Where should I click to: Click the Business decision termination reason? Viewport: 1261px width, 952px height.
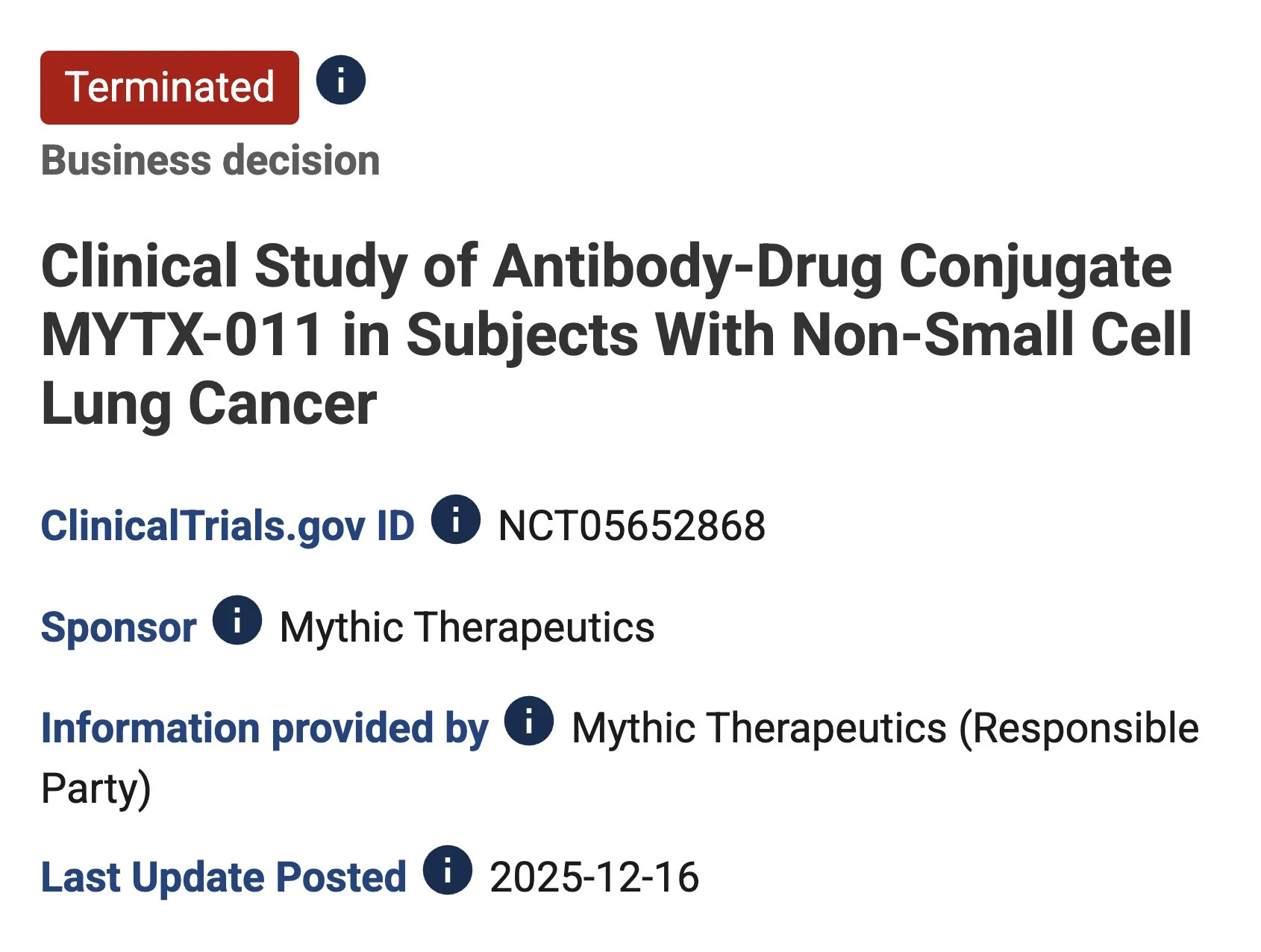[210, 160]
